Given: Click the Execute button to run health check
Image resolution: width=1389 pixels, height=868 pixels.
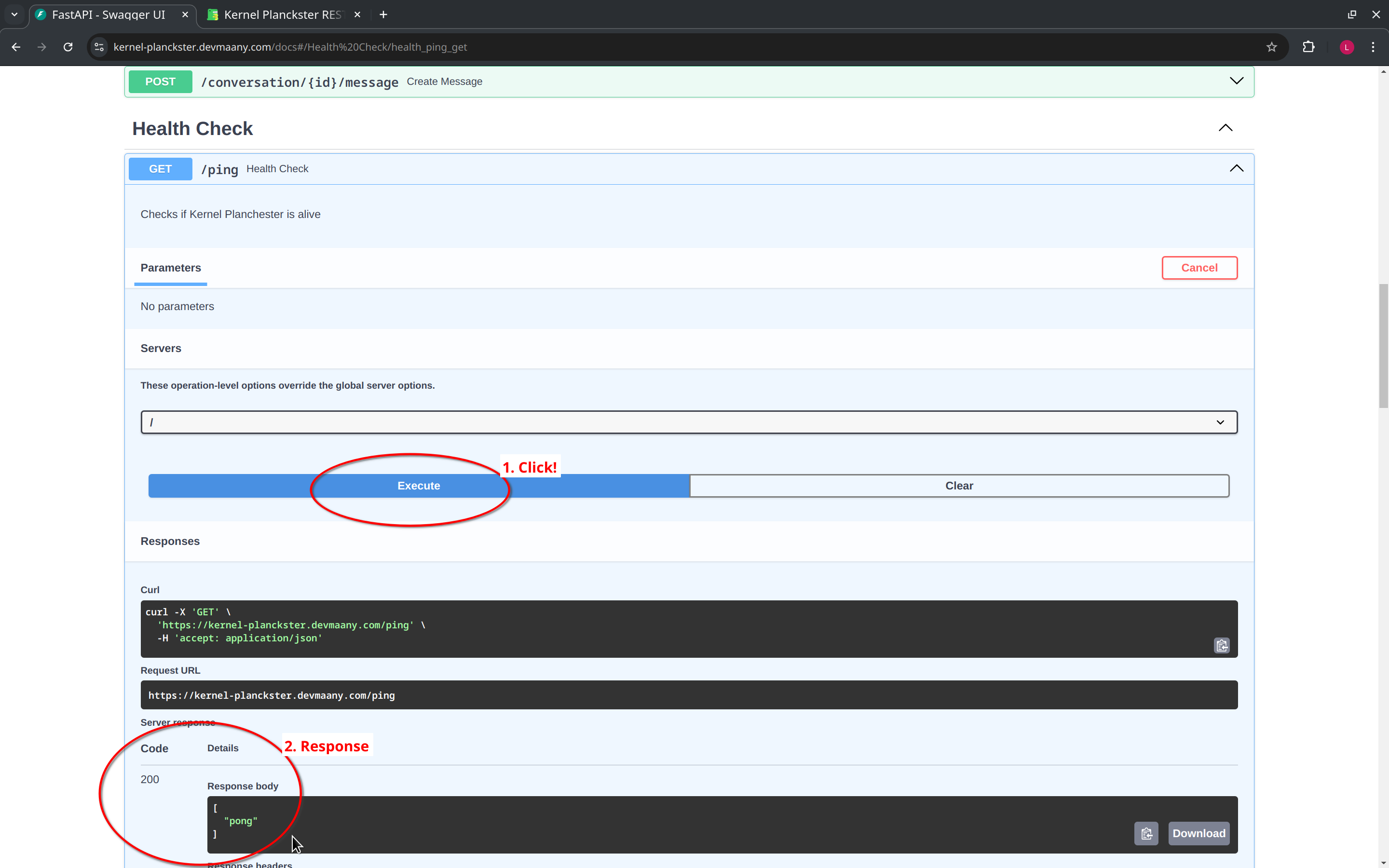Looking at the screenshot, I should click(x=418, y=485).
